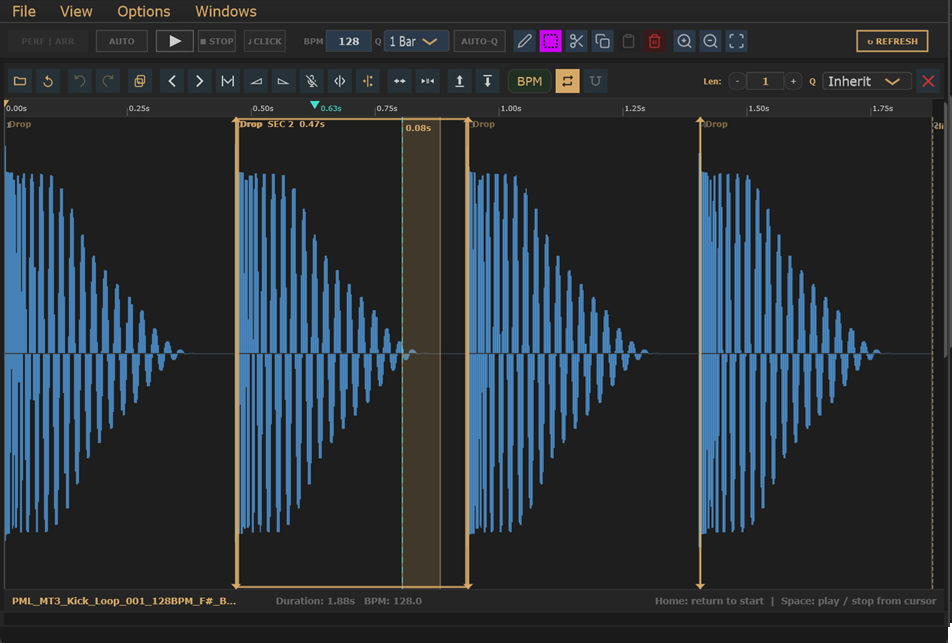Open the Inherit quantize dropdown
Screen dimensions: 952x643
click(866, 81)
